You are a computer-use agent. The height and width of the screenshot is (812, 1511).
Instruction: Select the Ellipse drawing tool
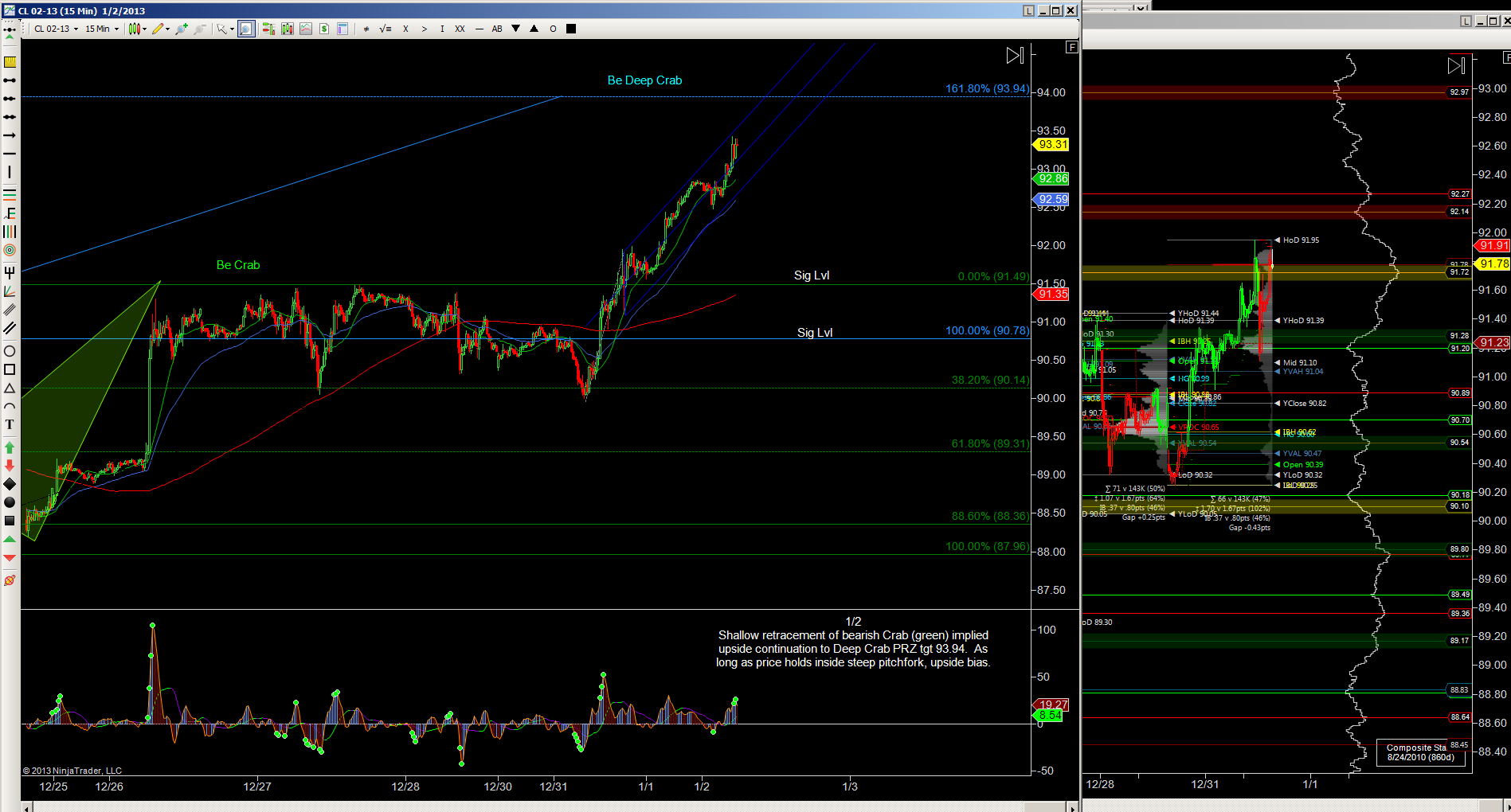pyautogui.click(x=10, y=351)
